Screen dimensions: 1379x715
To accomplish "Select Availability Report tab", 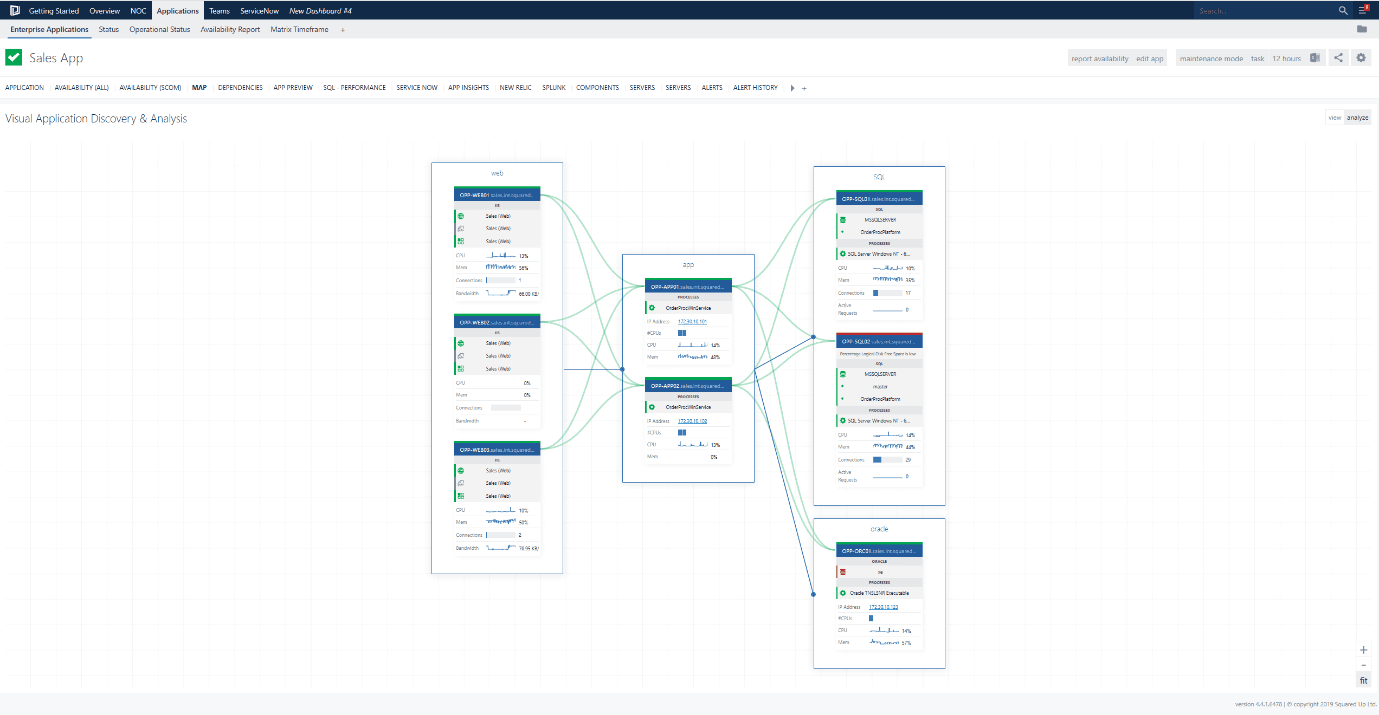I will pyautogui.click(x=230, y=30).
